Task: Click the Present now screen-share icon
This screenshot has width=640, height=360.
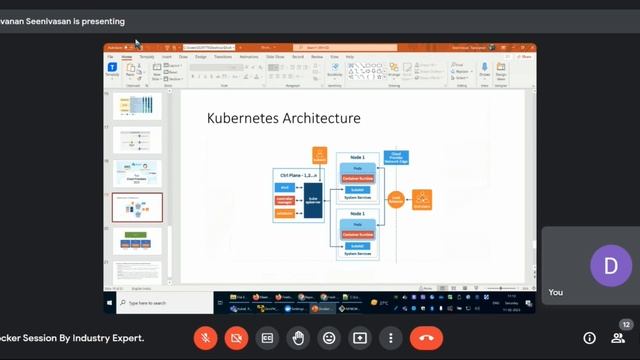Action: [360, 338]
